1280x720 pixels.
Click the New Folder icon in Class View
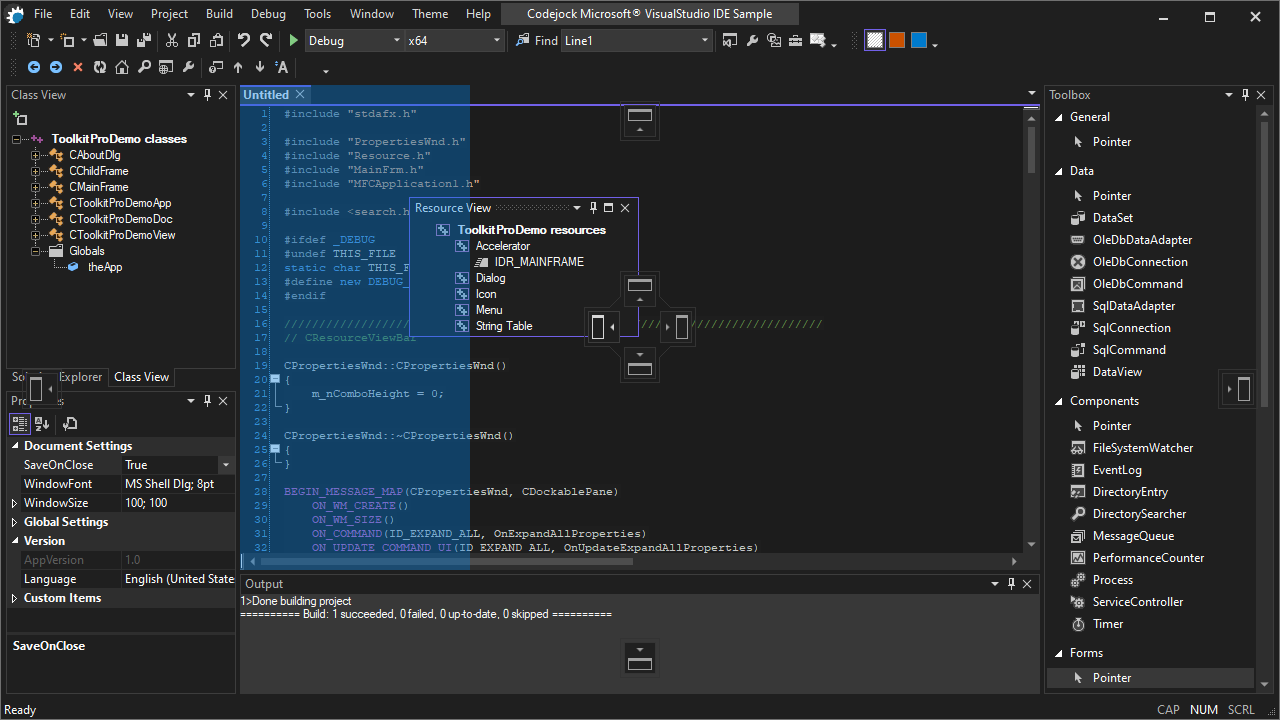coord(20,118)
